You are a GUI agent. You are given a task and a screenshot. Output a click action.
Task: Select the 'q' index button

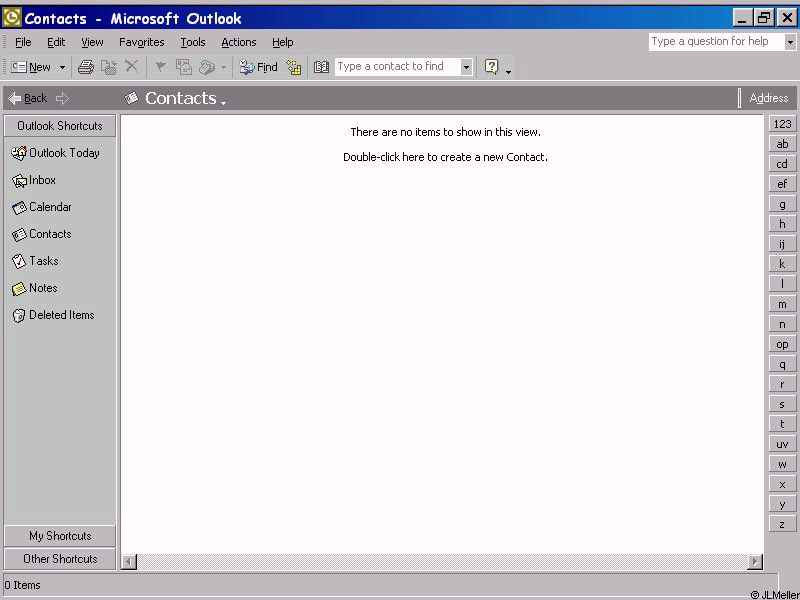782,364
